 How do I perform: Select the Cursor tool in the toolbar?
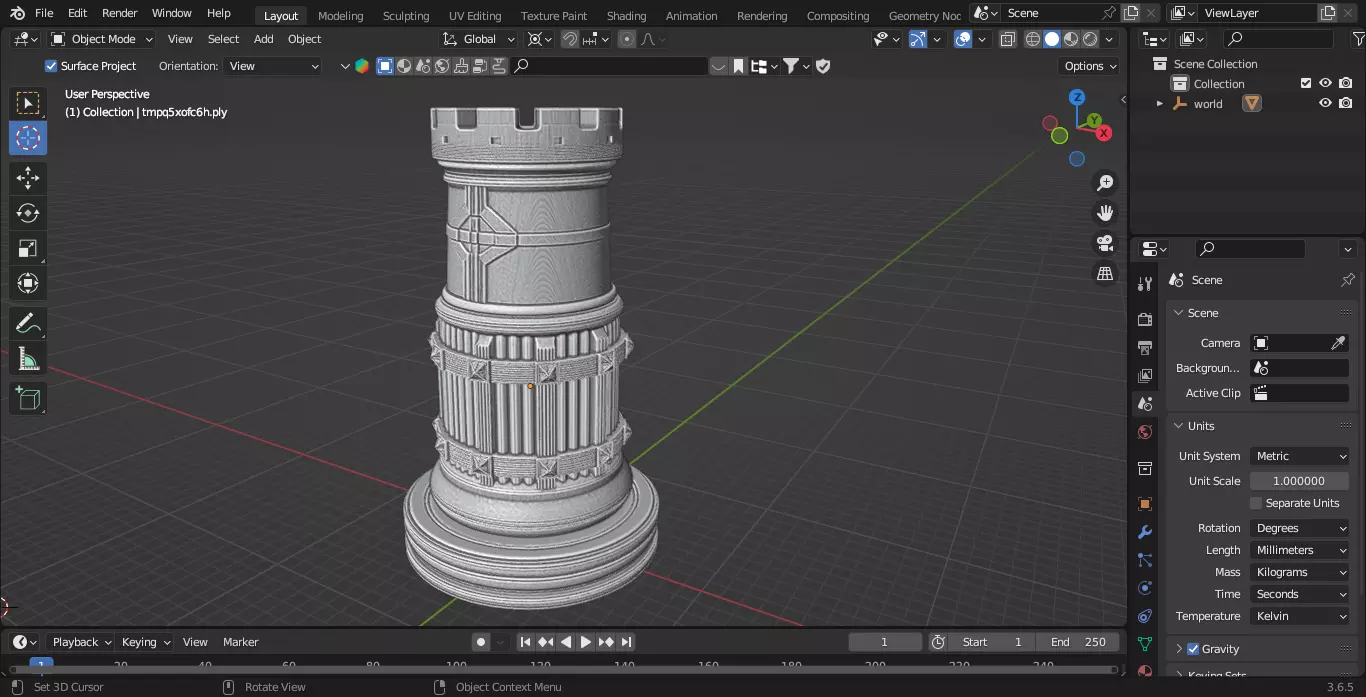(28, 138)
